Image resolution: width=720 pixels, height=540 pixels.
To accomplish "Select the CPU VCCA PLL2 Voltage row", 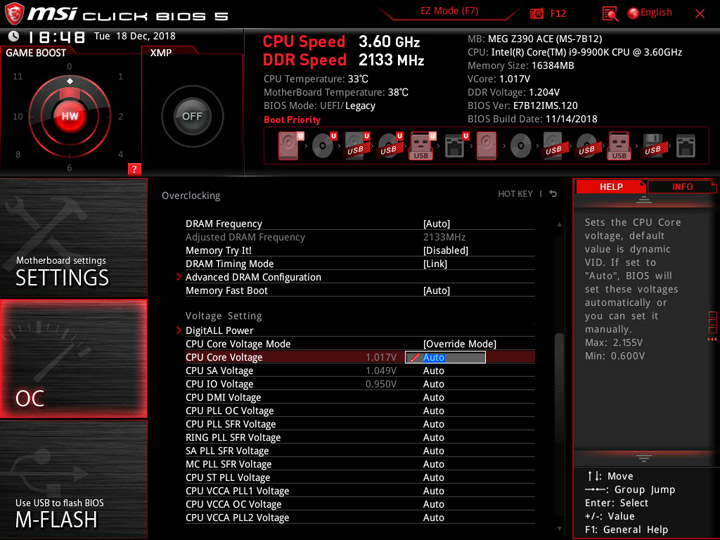I will pyautogui.click(x=360, y=517).
